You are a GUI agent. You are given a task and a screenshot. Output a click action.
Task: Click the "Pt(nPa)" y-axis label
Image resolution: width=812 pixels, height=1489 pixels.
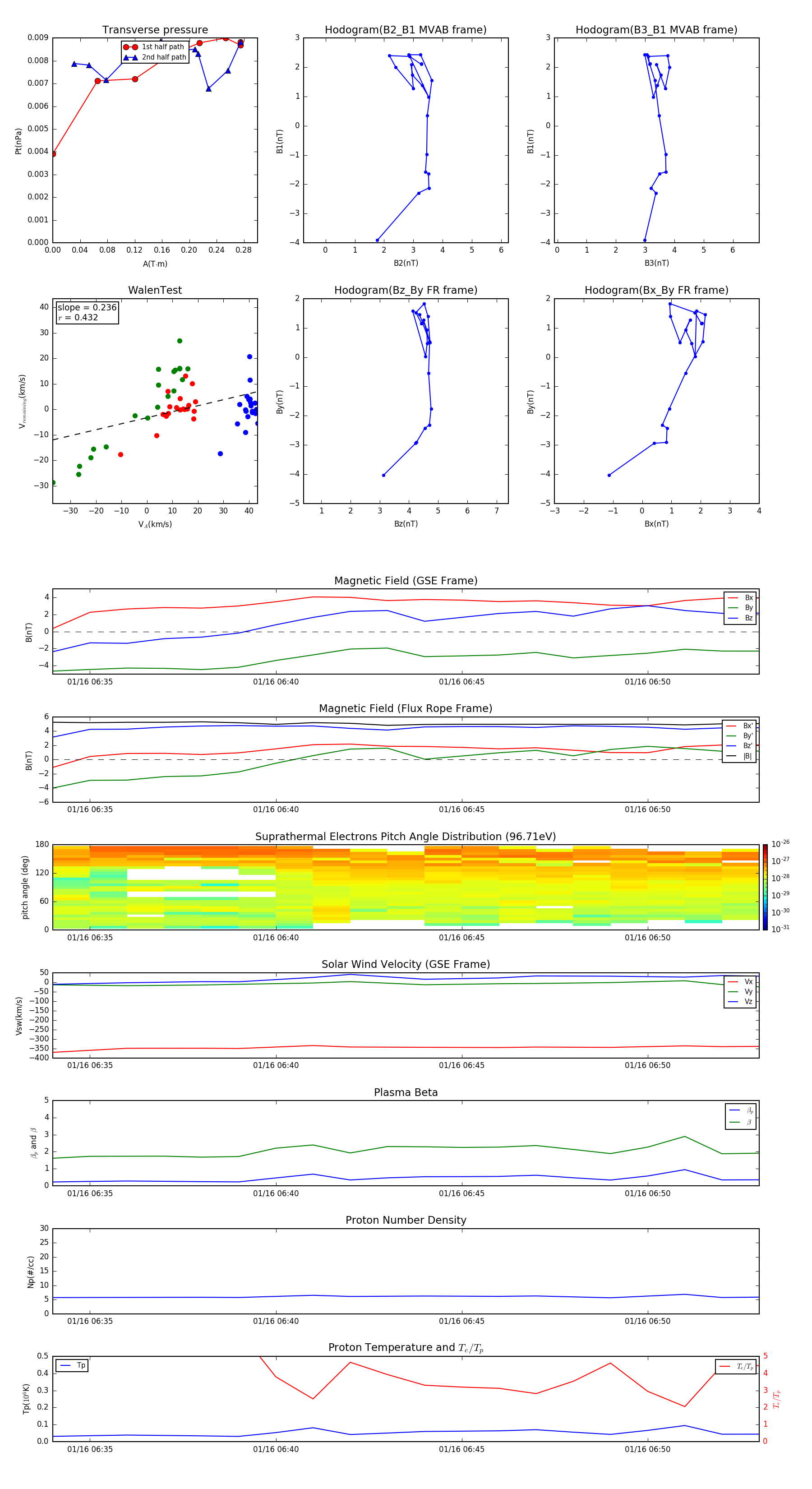click(x=18, y=141)
